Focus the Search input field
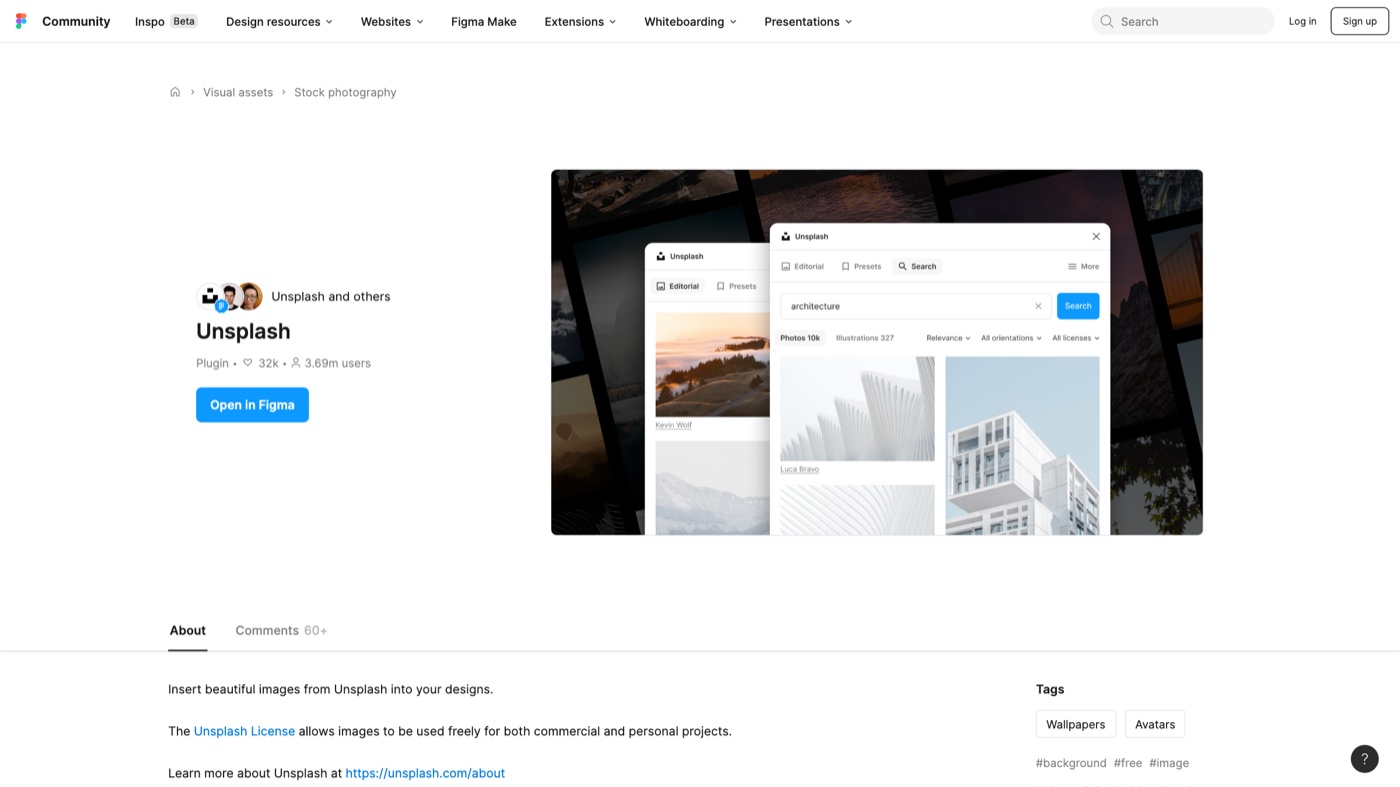Screen dimensions: 1400x787 pyautogui.click(x=1182, y=21)
